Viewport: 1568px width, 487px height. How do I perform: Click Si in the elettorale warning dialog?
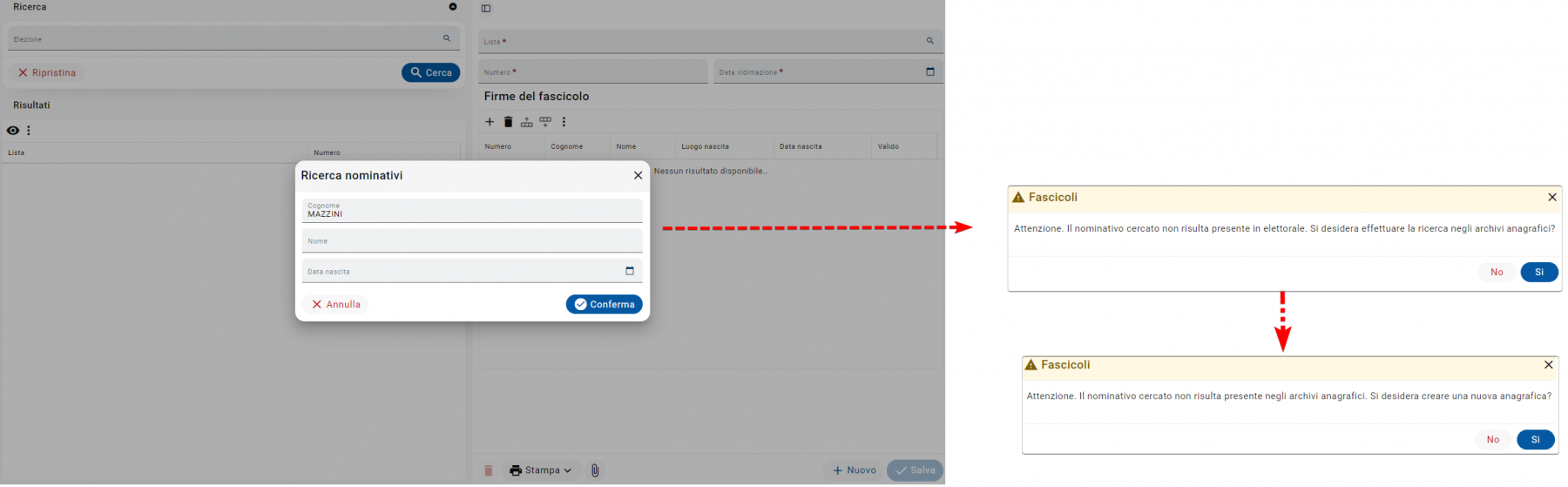tap(1538, 272)
